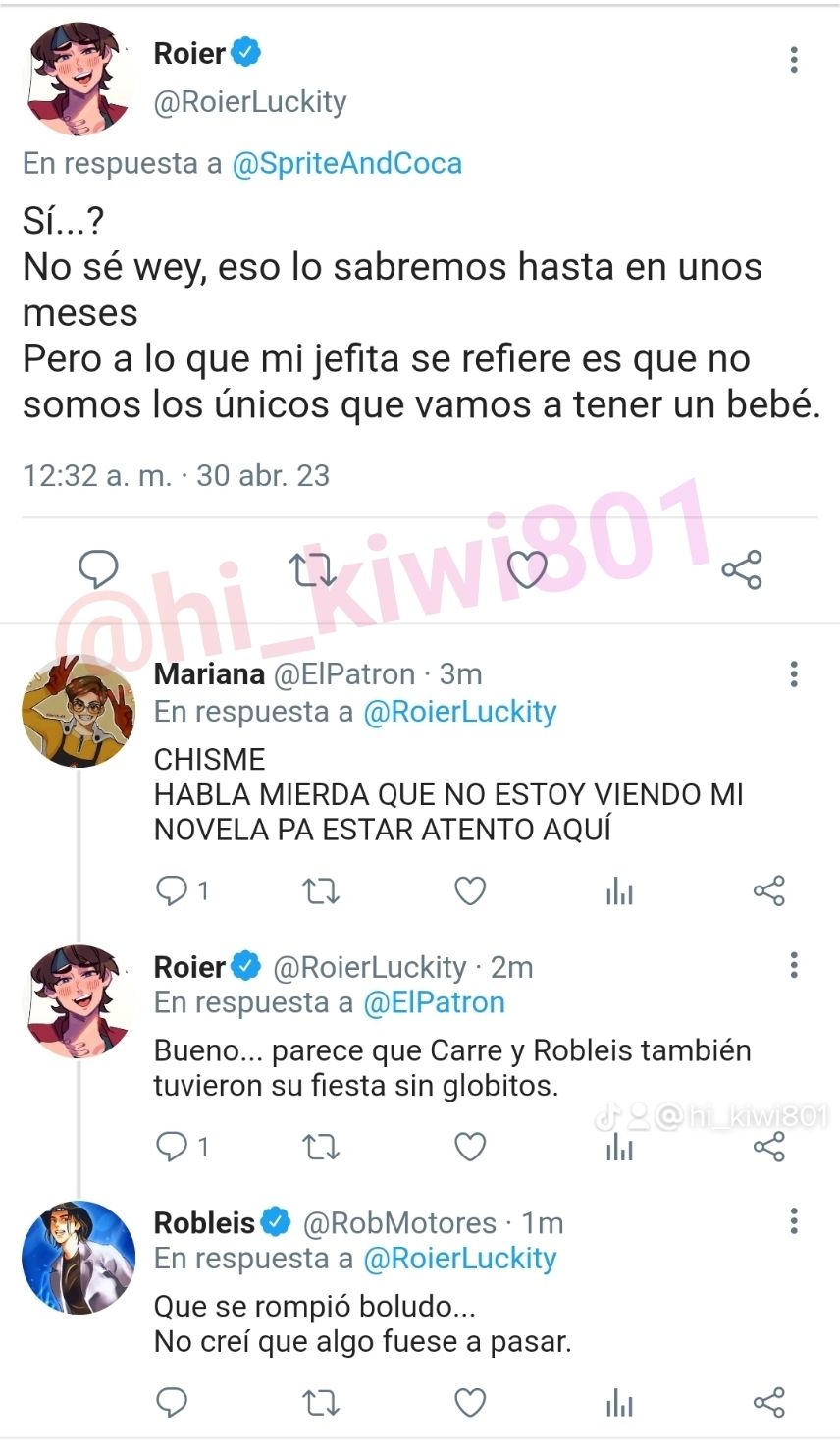The height and width of the screenshot is (1452, 840).
Task: Open more options on Roier's main tweet
Action: click(x=794, y=60)
